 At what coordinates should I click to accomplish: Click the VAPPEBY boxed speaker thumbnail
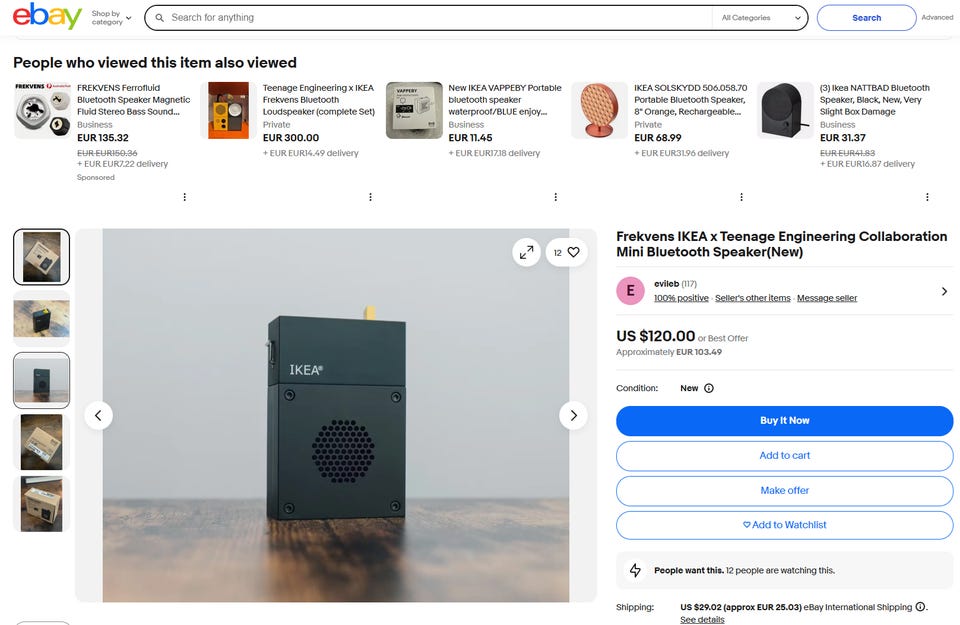coord(414,110)
